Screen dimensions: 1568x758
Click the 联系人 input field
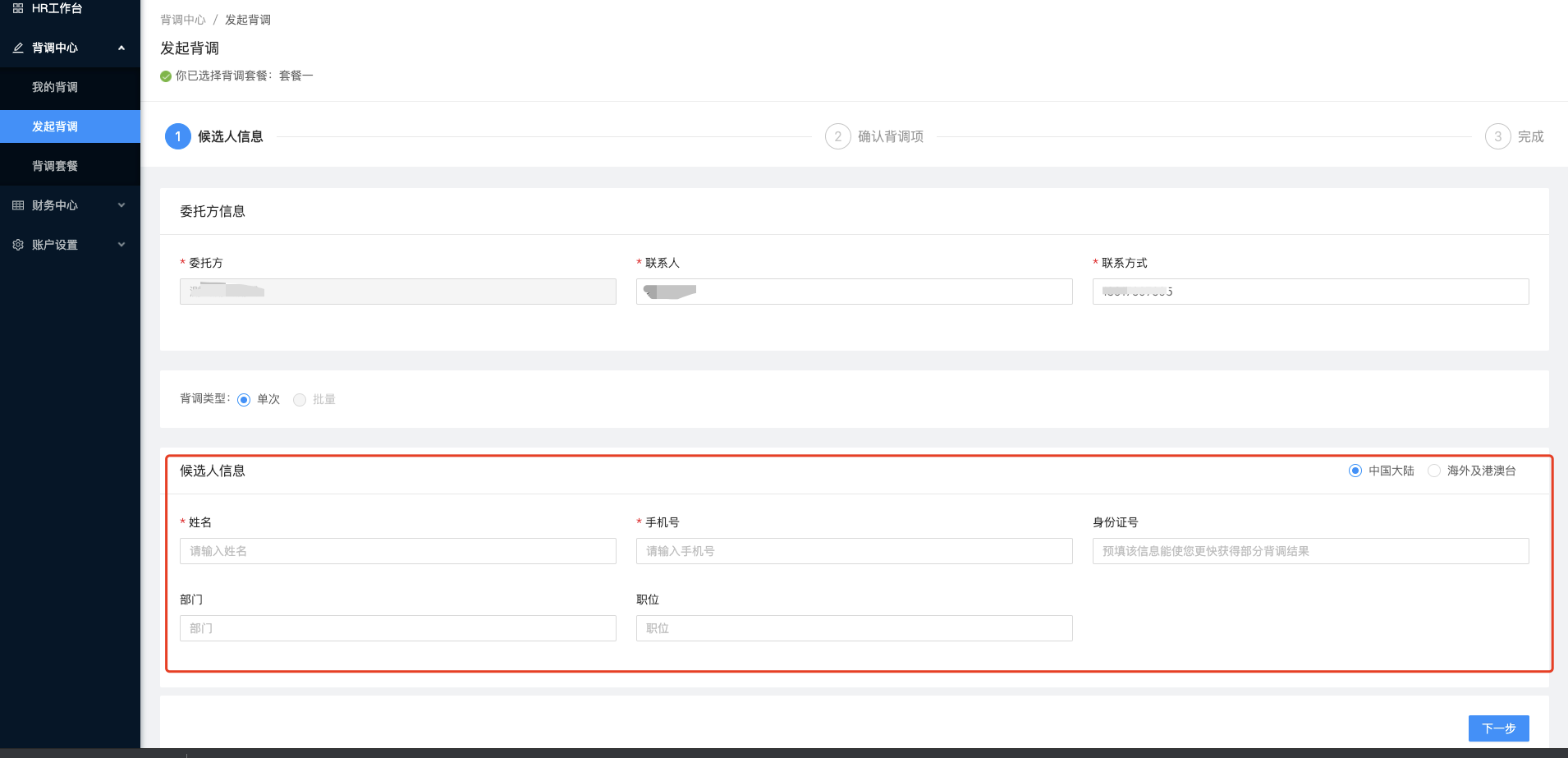click(855, 292)
